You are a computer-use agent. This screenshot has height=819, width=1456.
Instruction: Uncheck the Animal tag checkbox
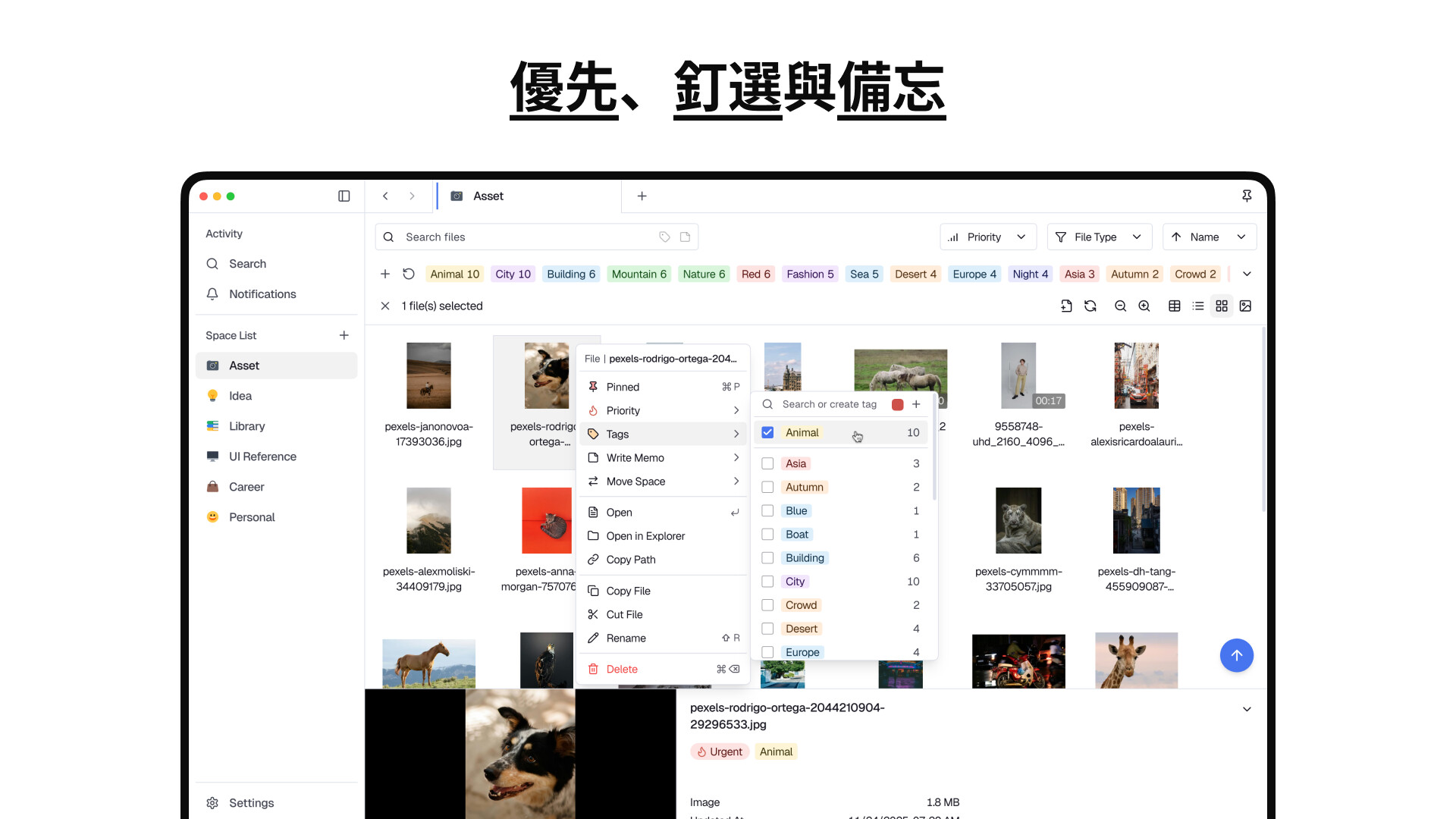pyautogui.click(x=767, y=433)
